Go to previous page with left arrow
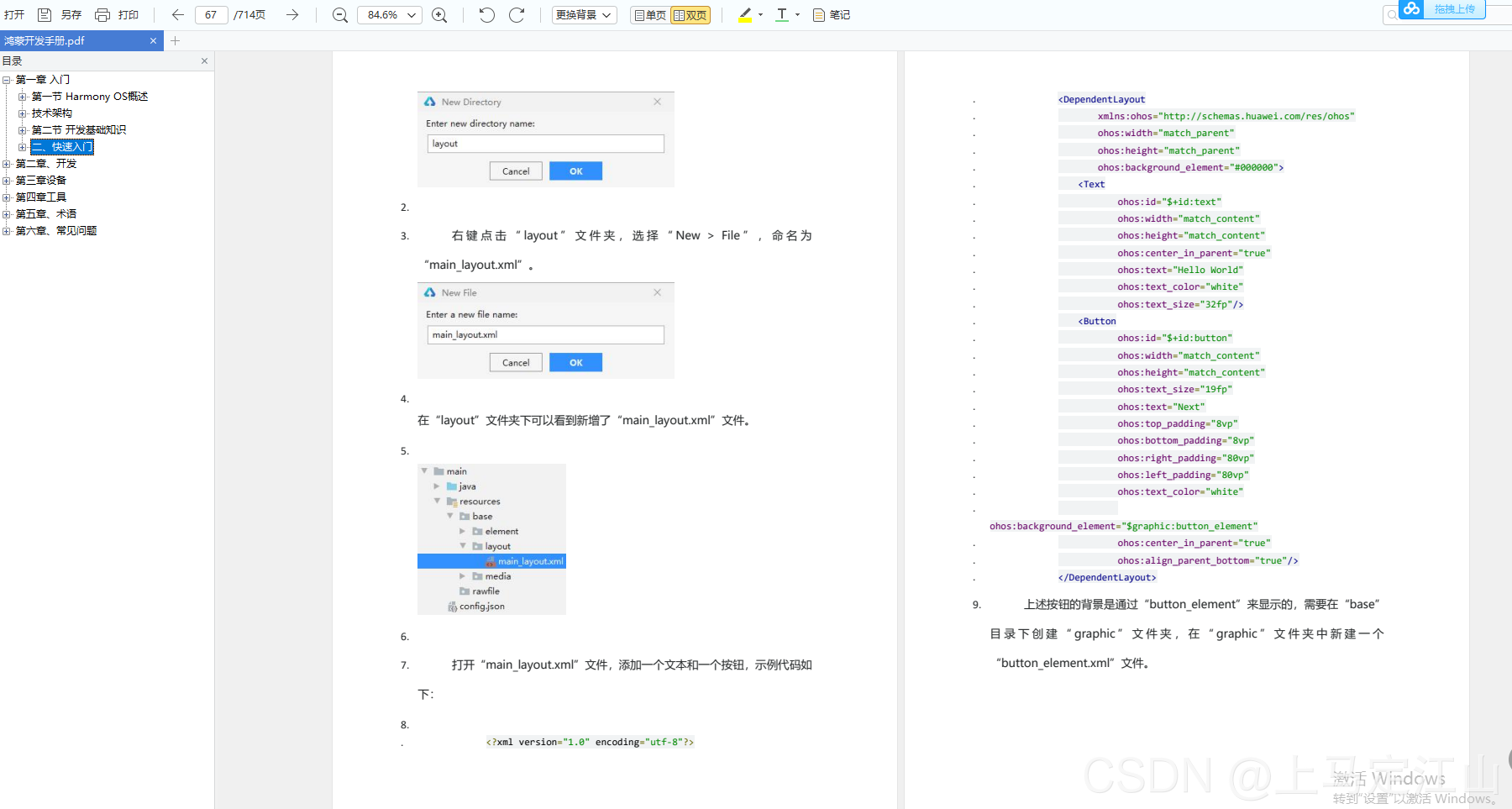Viewport: 1512px width, 809px height. [x=177, y=14]
